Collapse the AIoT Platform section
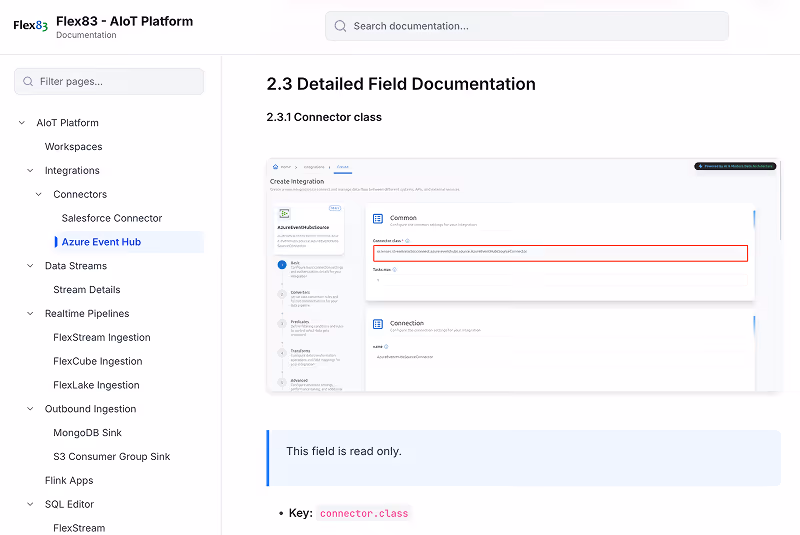800x535 pixels. (21, 123)
